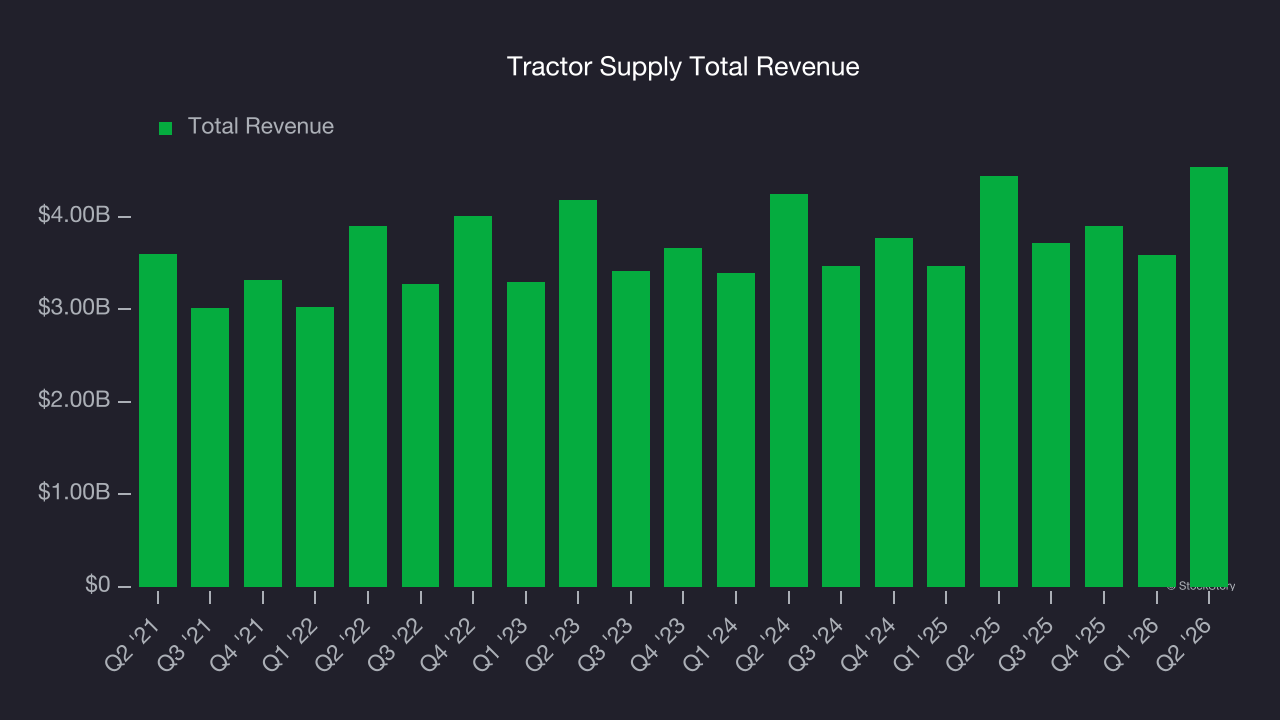Select the Q2 '22 revenue bar
This screenshot has height=720, width=1280.
point(368,406)
